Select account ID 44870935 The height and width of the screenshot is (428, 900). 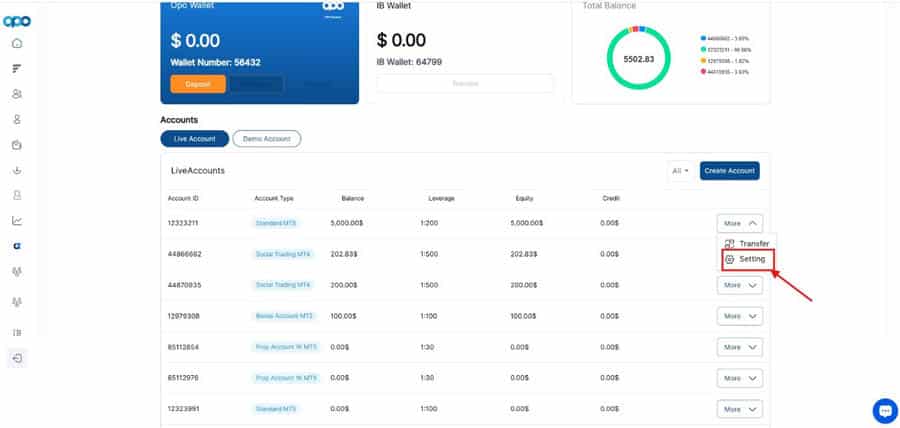pyautogui.click(x=184, y=285)
